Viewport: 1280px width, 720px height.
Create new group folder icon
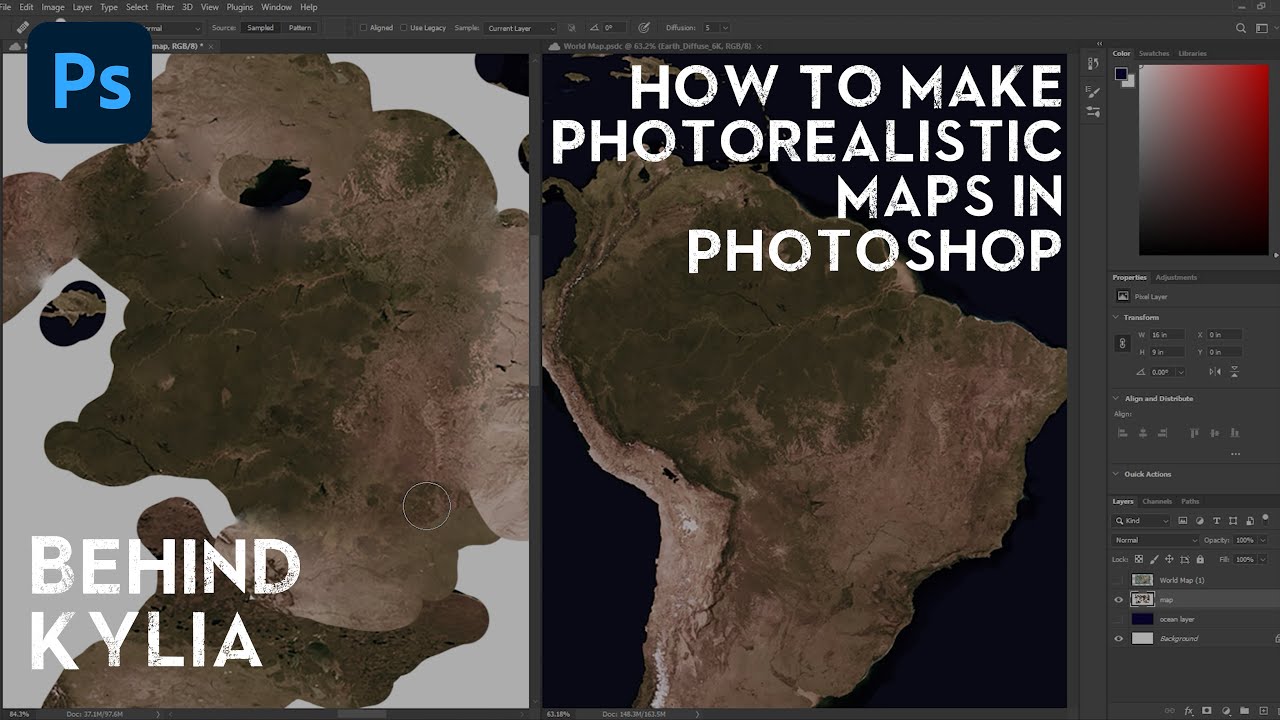tap(1242, 711)
